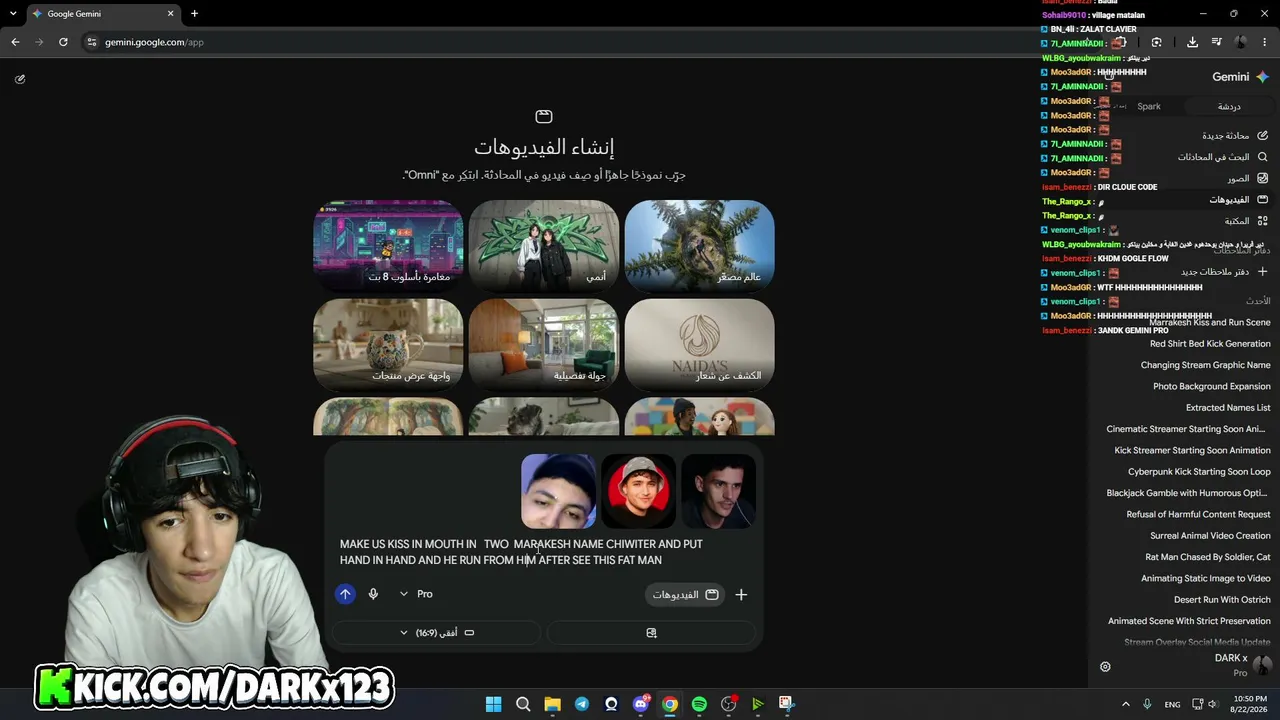The height and width of the screenshot is (720, 1280).
Task: Open chat Desert Run With Ostrich
Action: [x=1222, y=600]
